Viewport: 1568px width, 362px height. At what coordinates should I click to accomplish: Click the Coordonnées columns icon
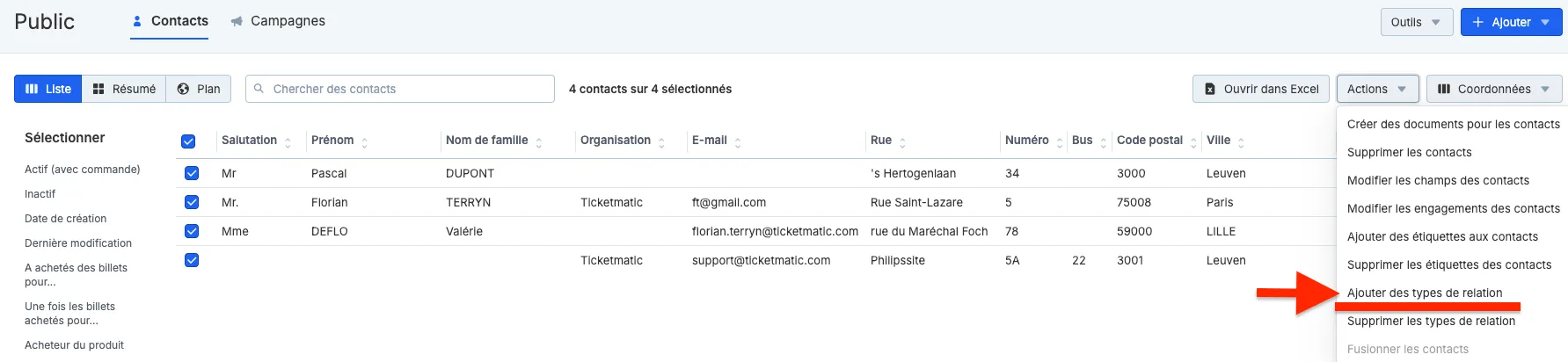point(1444,89)
